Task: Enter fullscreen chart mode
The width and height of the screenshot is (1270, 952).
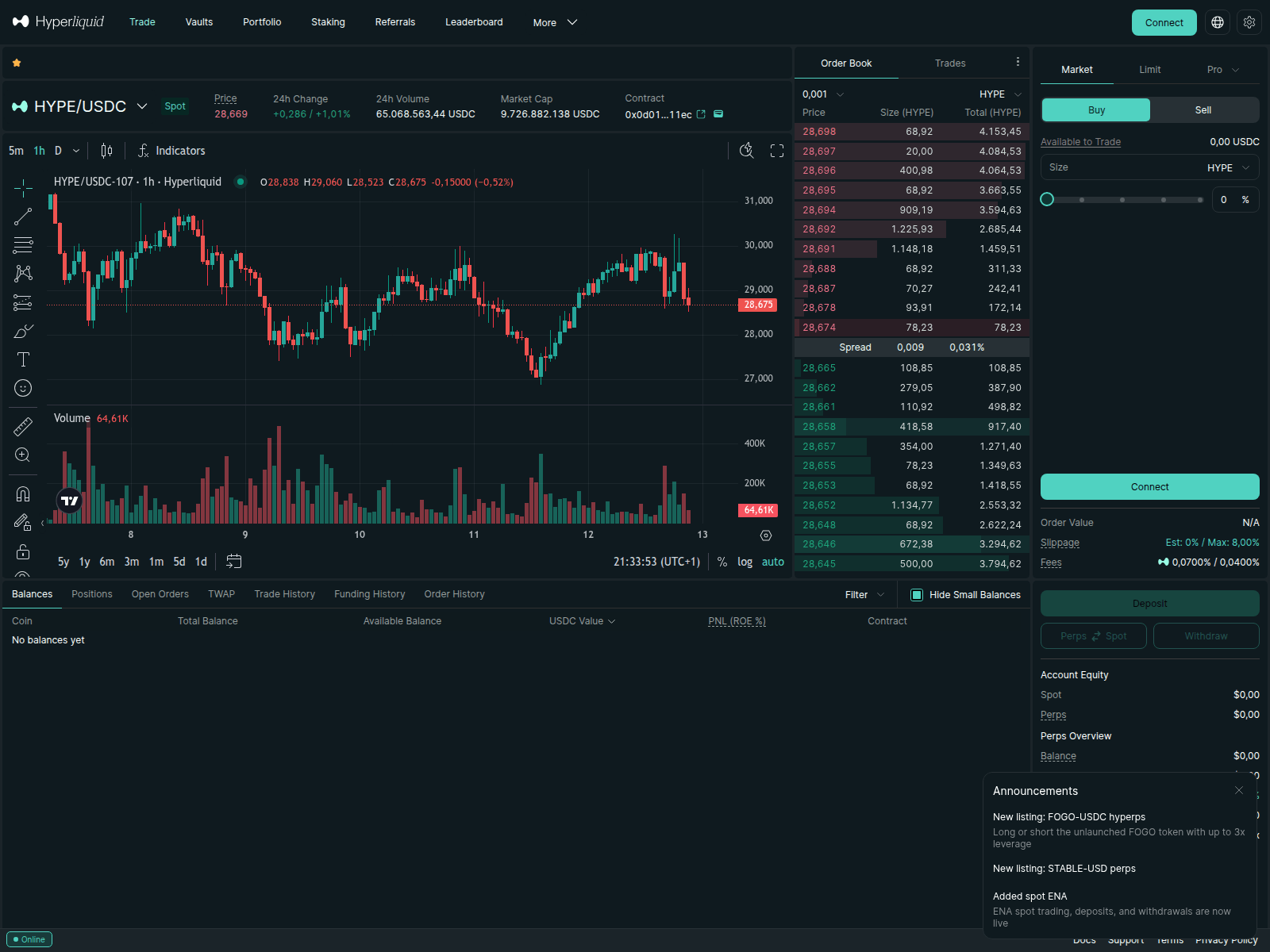Action: [777, 151]
